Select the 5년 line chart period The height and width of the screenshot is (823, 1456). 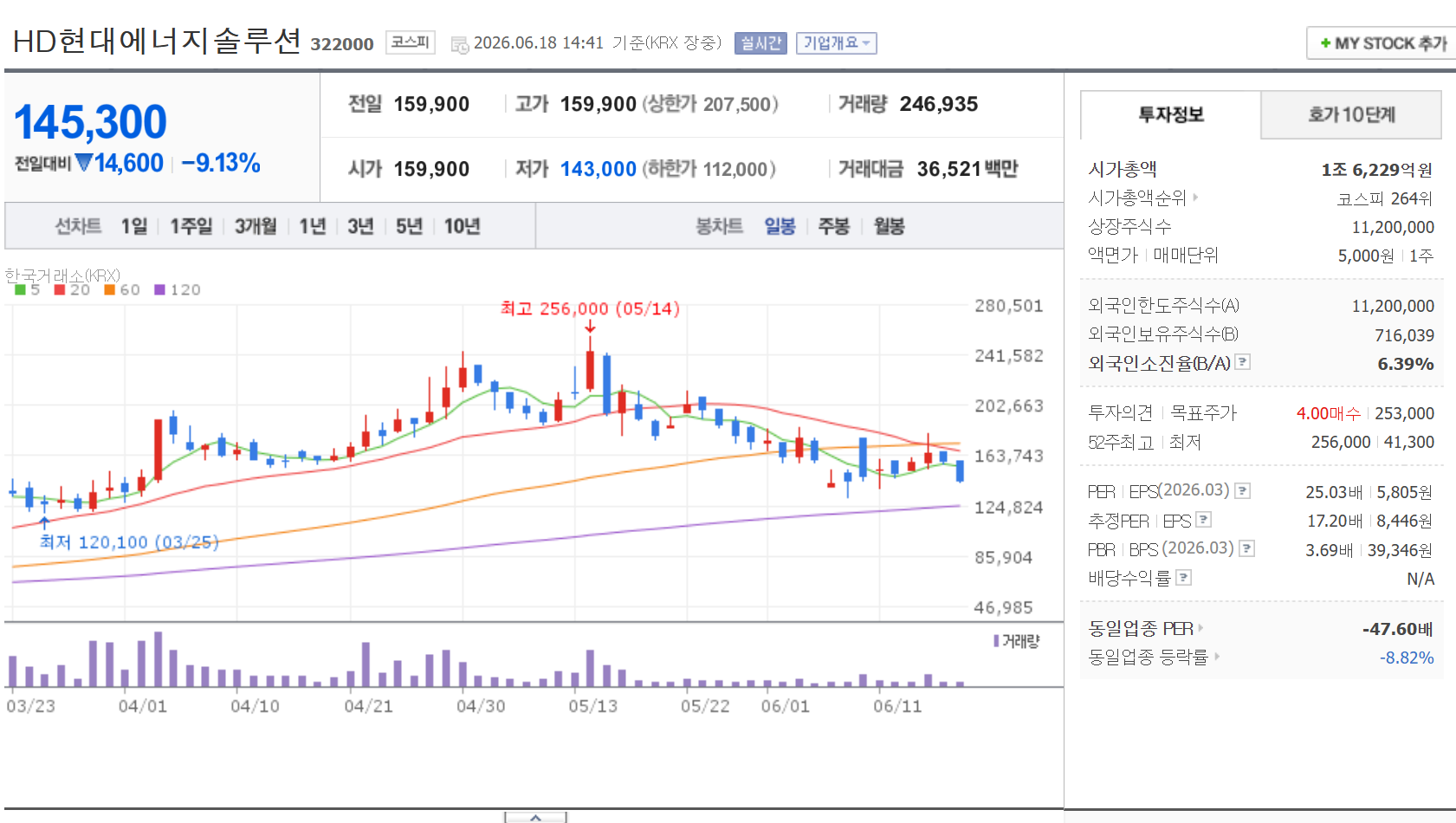pos(409,226)
